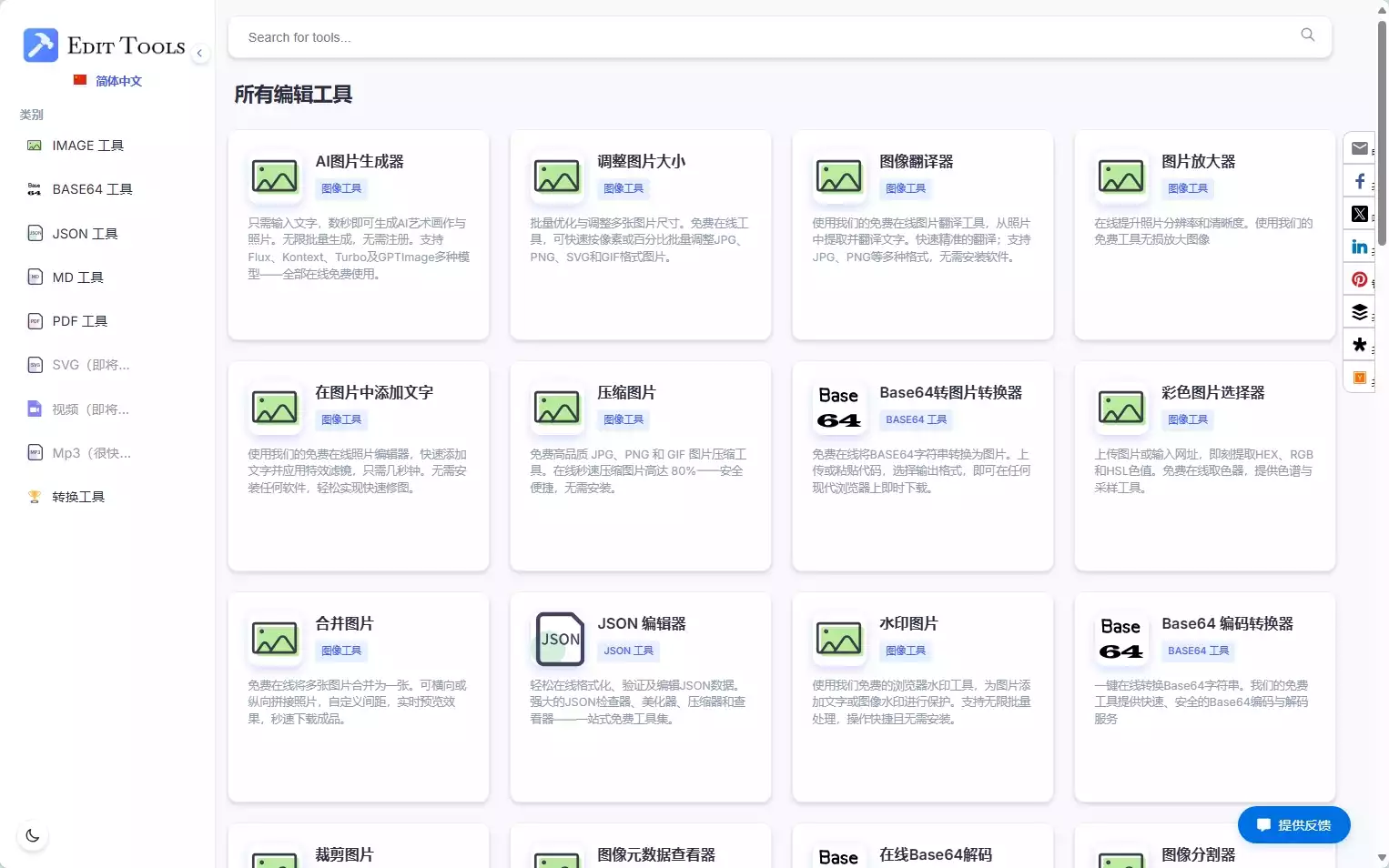
Task: Click the 彩色图片选择器 card icon
Action: coord(1121,408)
